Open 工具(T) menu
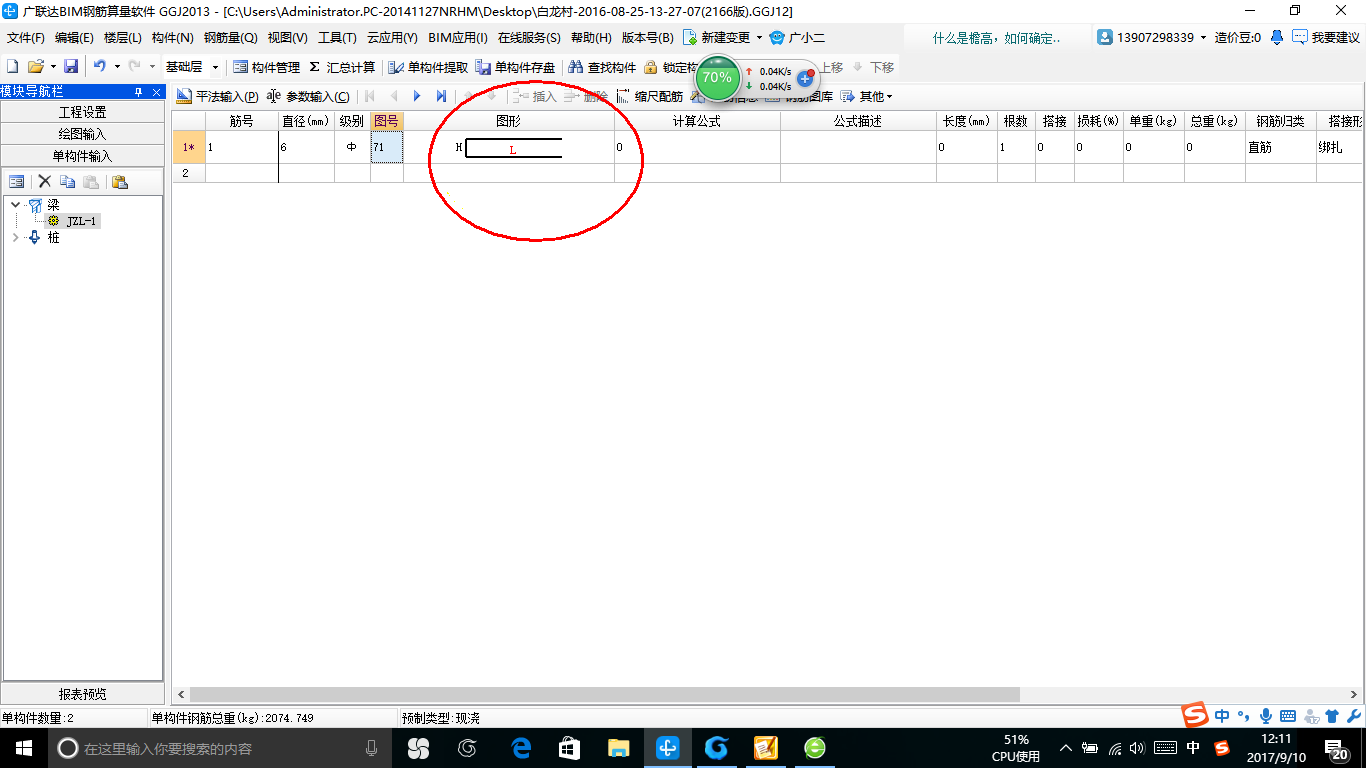 337,37
